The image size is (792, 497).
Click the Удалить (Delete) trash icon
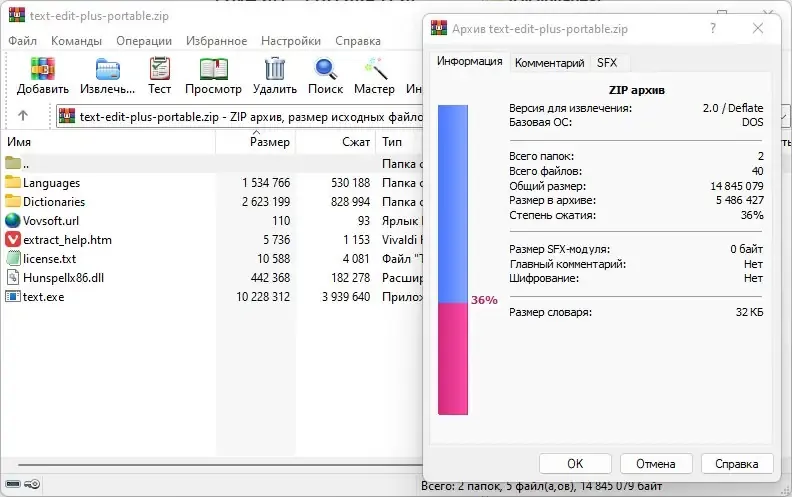pyautogui.click(x=275, y=69)
